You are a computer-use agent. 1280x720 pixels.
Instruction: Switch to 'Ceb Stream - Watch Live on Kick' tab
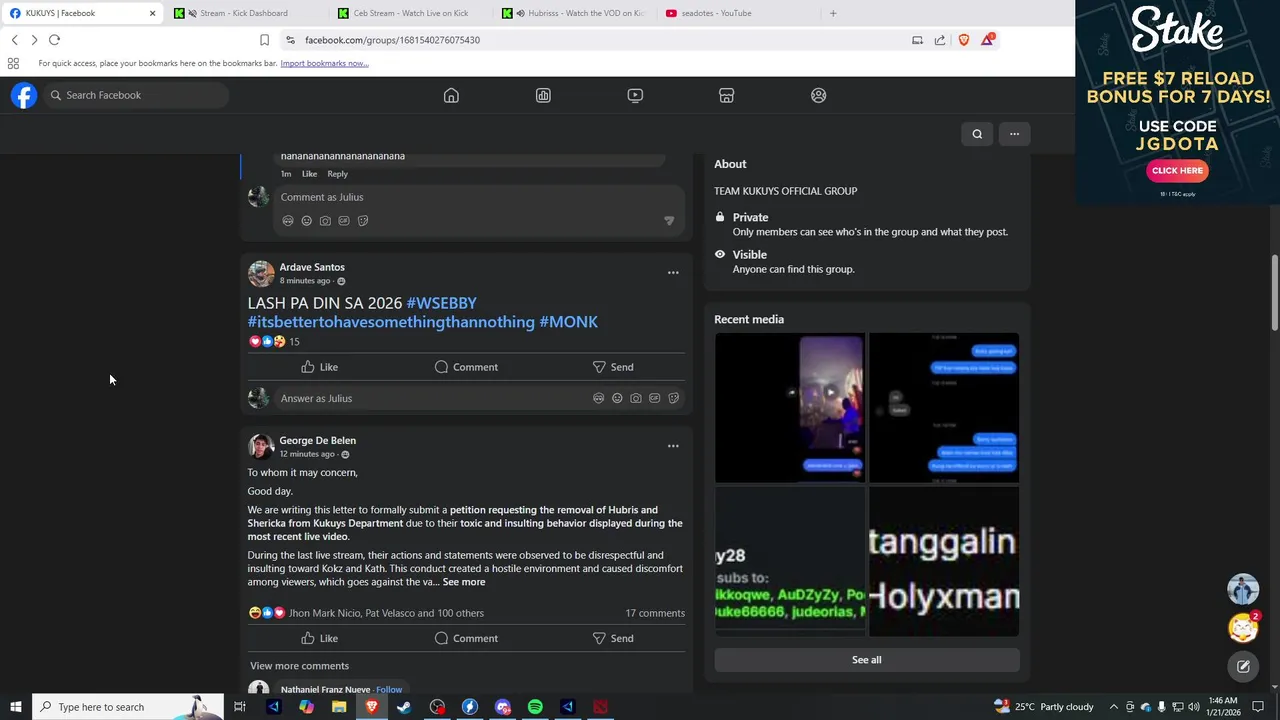[x=410, y=13]
